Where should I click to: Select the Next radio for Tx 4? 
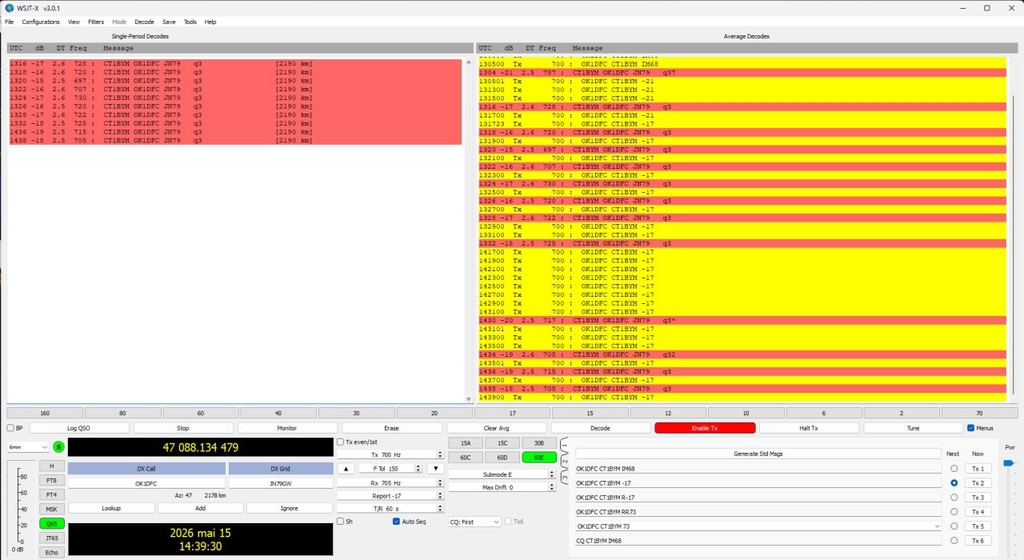[x=954, y=512]
